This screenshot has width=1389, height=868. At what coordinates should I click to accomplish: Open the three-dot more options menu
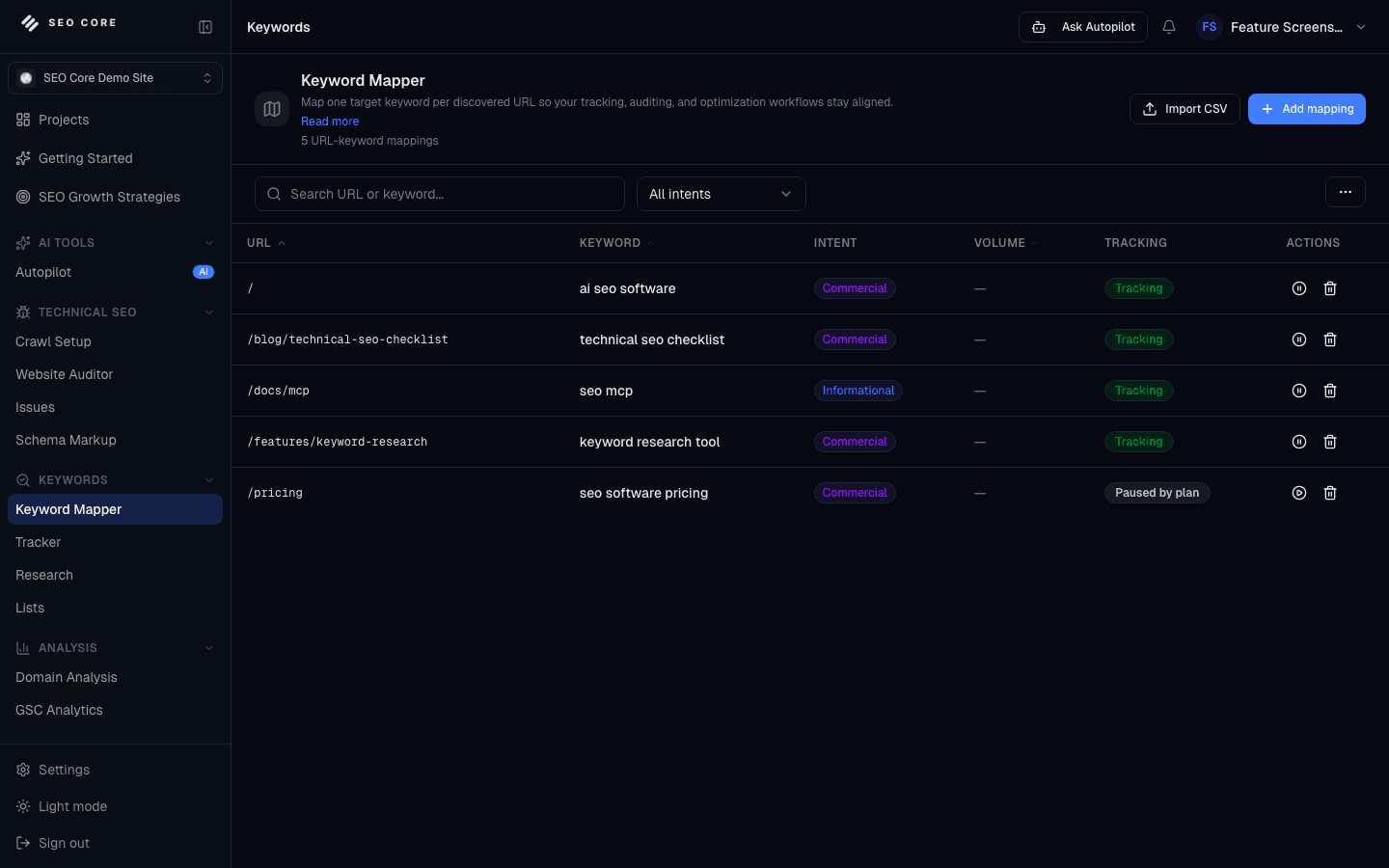[x=1346, y=192]
